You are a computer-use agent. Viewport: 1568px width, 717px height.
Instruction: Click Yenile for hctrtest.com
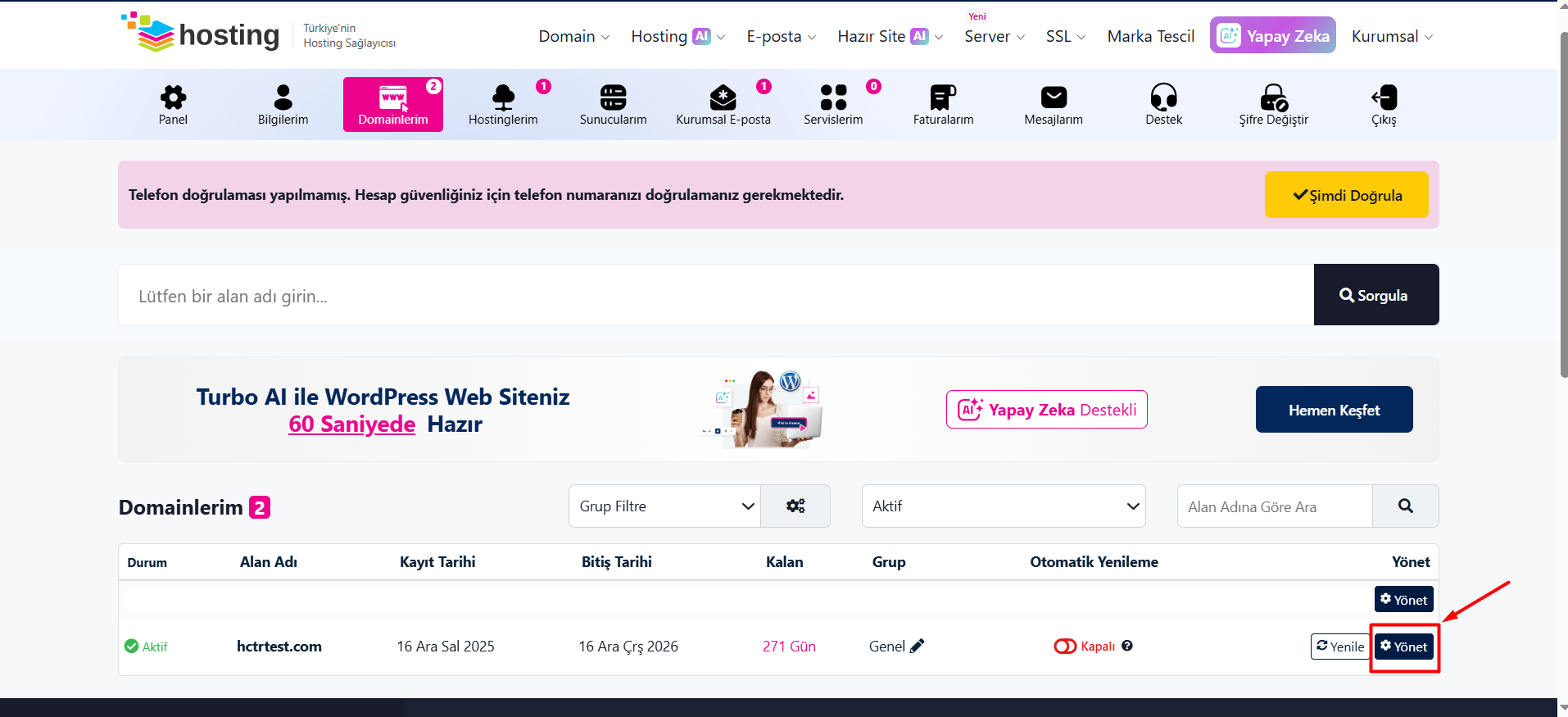(1341, 647)
